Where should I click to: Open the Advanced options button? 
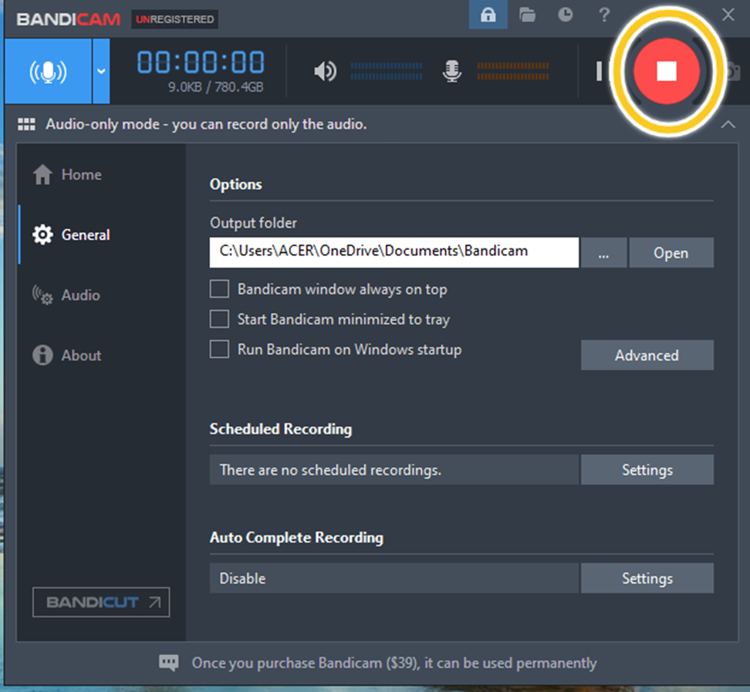pos(647,355)
